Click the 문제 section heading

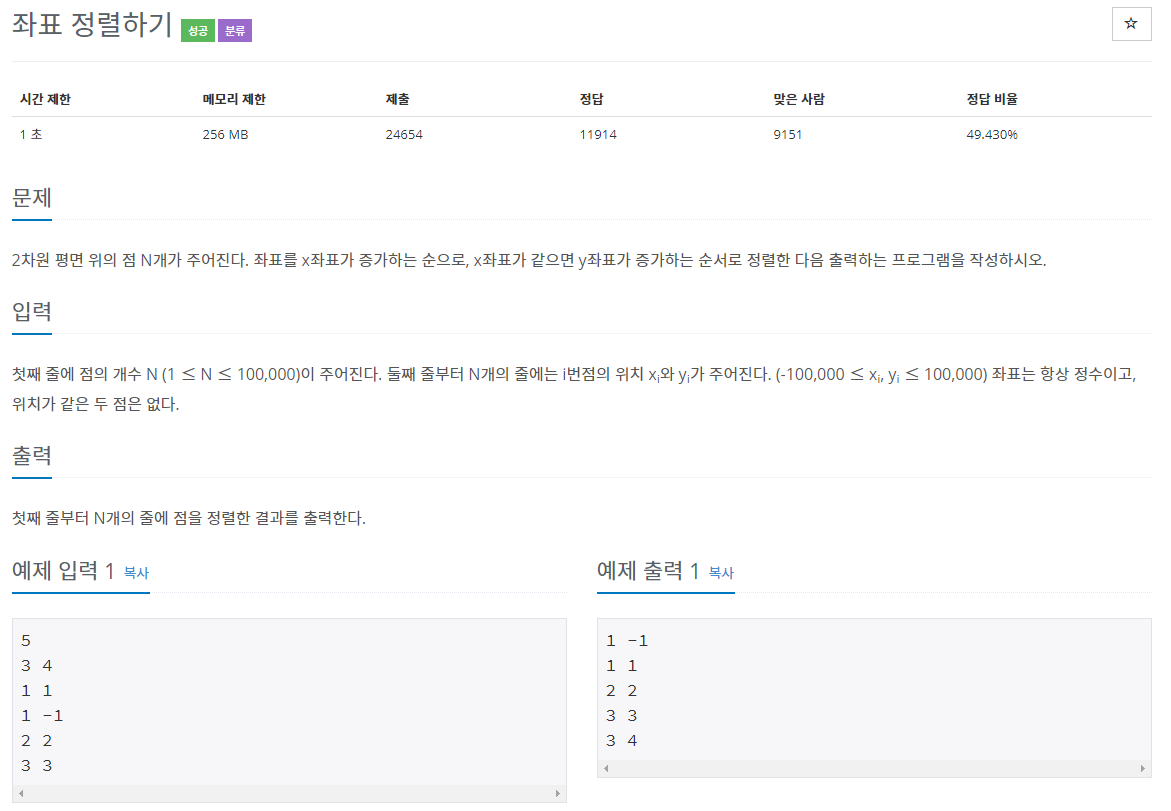[x=32, y=198]
